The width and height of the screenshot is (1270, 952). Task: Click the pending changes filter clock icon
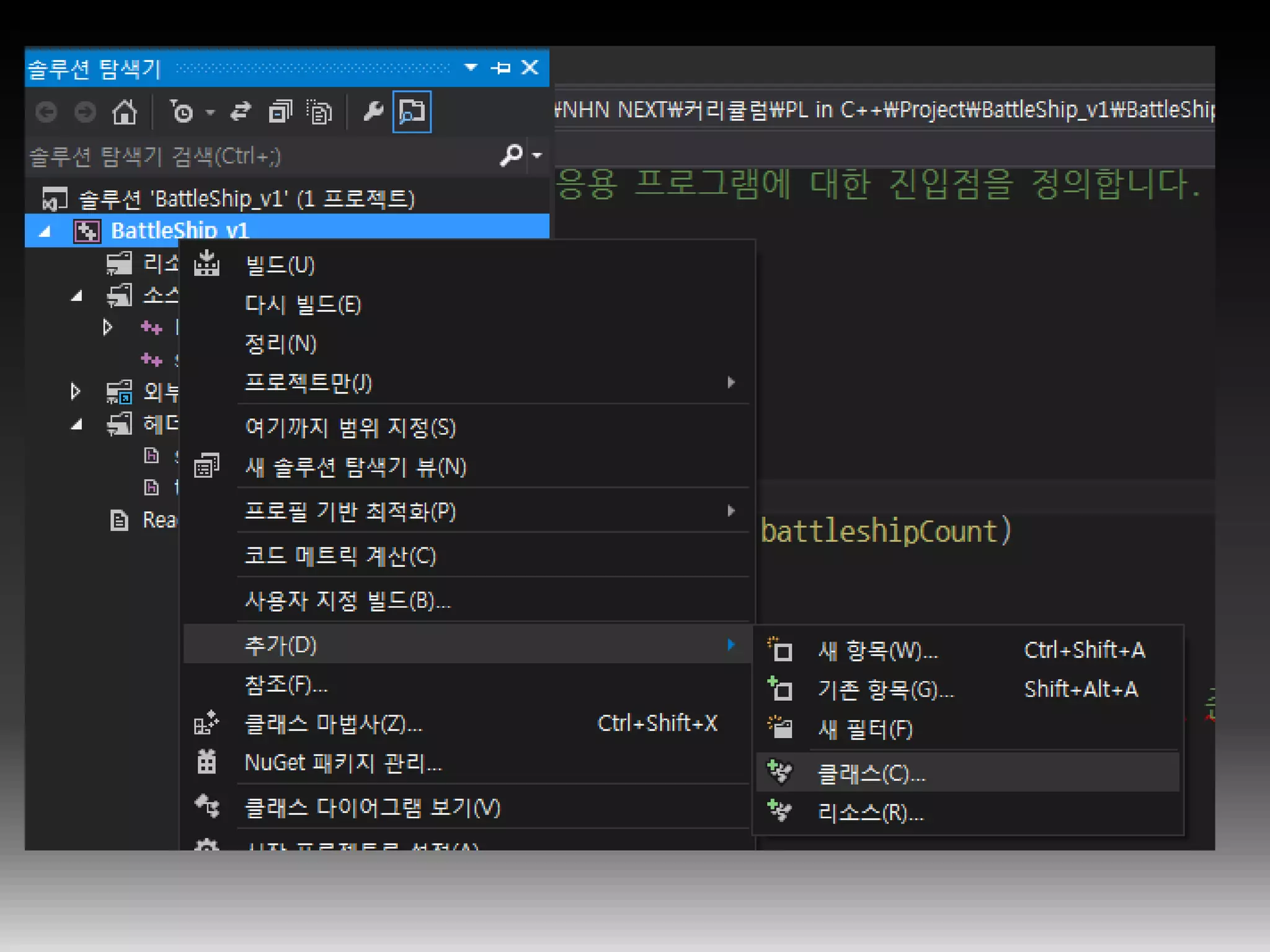(182, 112)
